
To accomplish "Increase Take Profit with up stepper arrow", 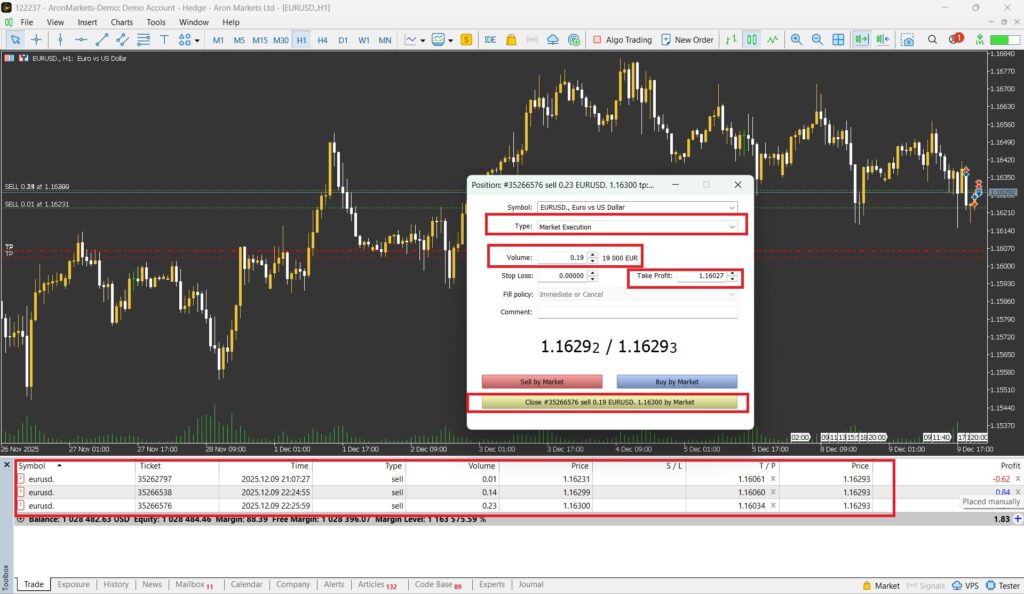I will [x=733, y=272].
